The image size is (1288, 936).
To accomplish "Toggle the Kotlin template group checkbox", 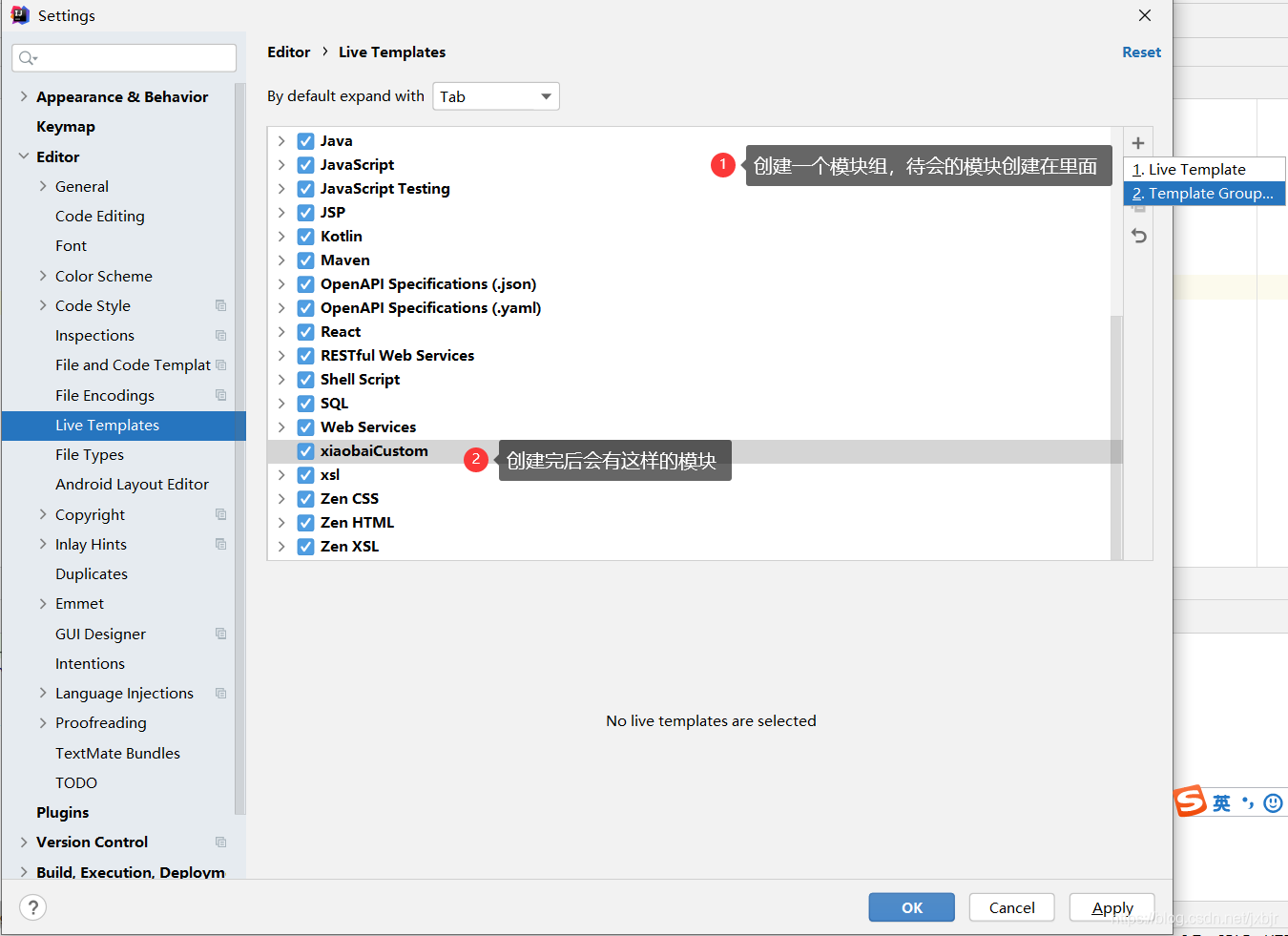I will [305, 237].
